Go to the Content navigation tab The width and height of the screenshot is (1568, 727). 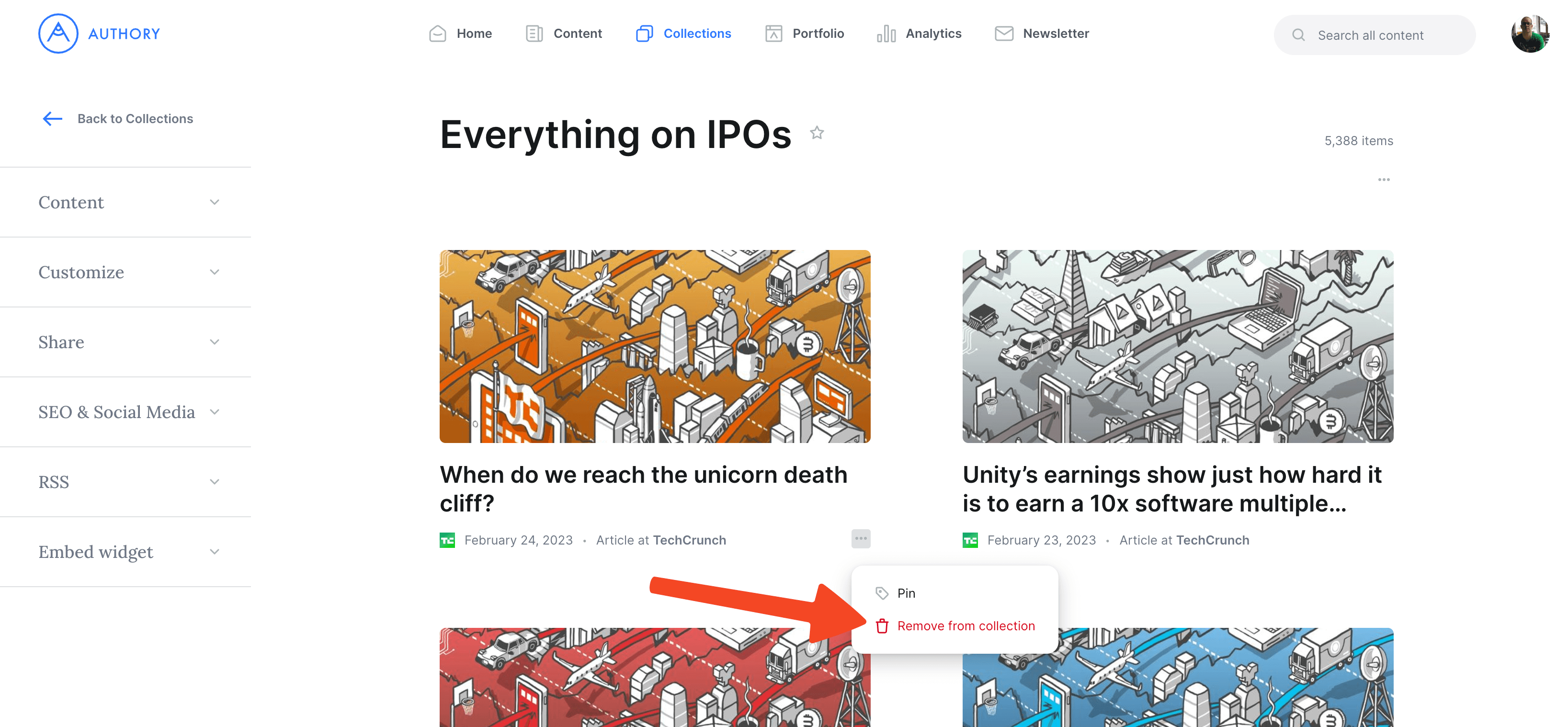[564, 34]
